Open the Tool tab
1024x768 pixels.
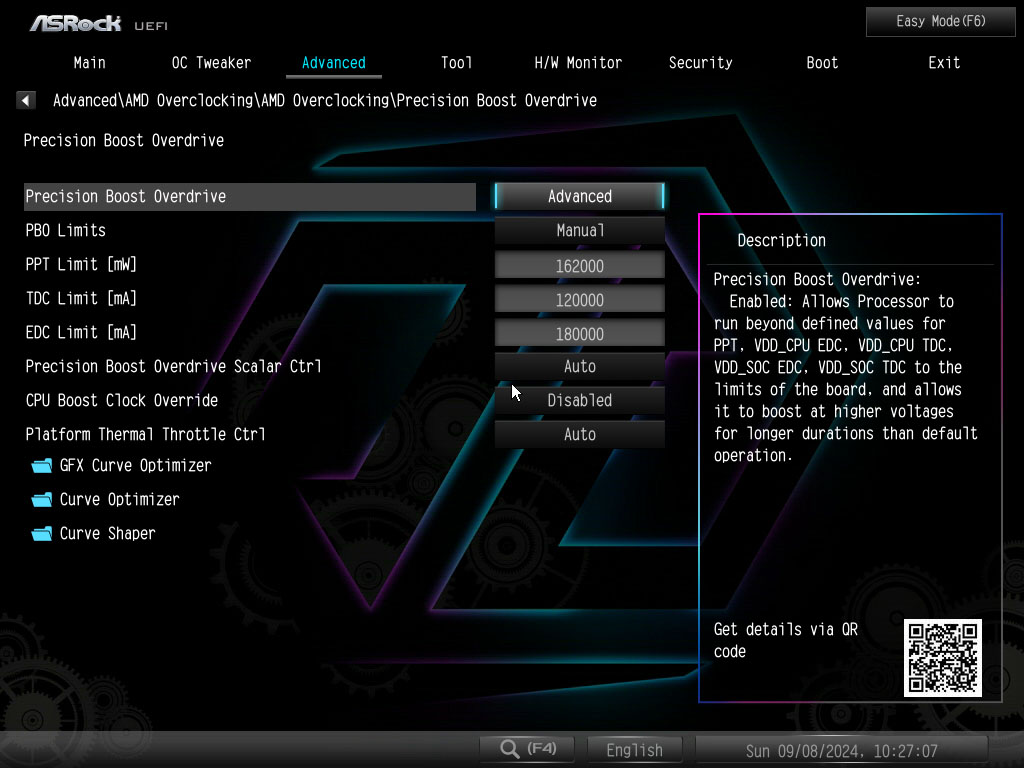(x=456, y=63)
